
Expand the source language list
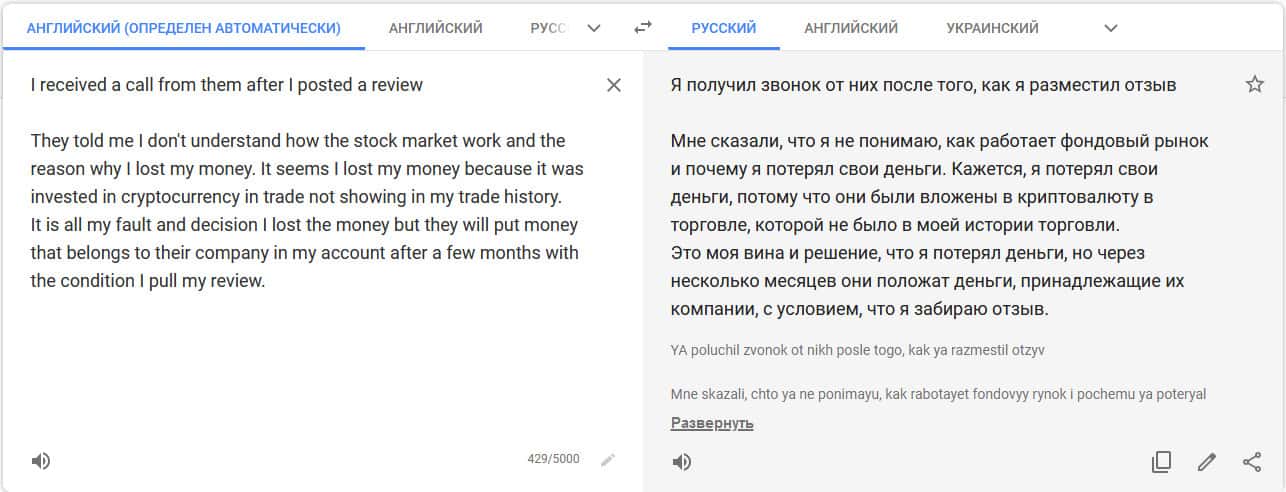point(594,28)
